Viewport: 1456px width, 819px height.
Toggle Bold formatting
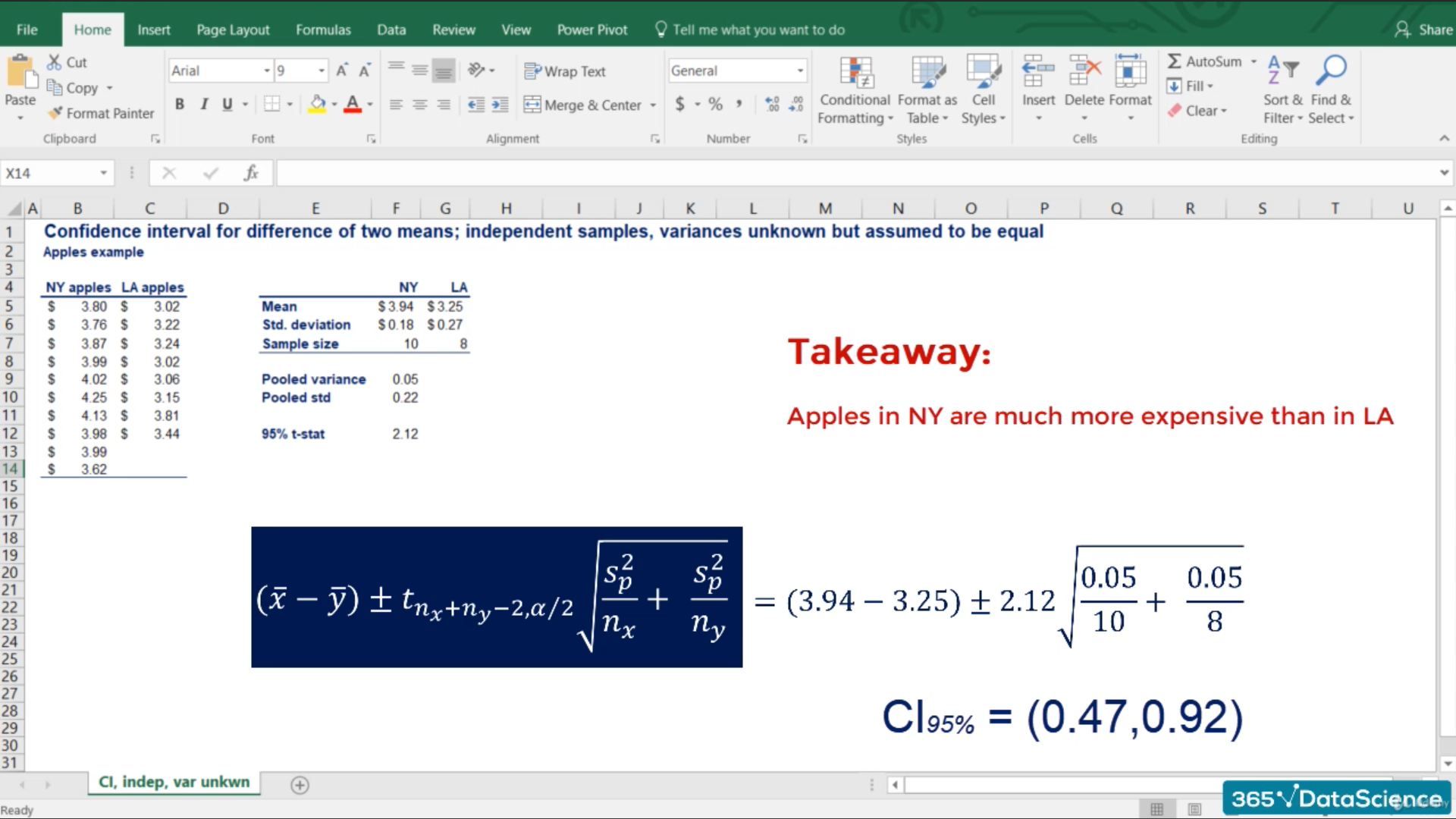180,105
